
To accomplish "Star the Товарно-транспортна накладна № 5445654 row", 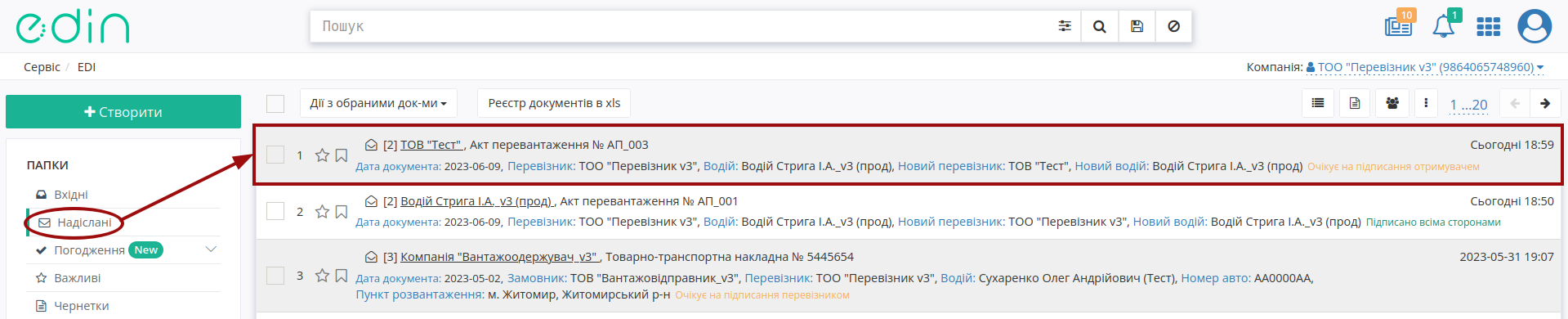I will [322, 276].
